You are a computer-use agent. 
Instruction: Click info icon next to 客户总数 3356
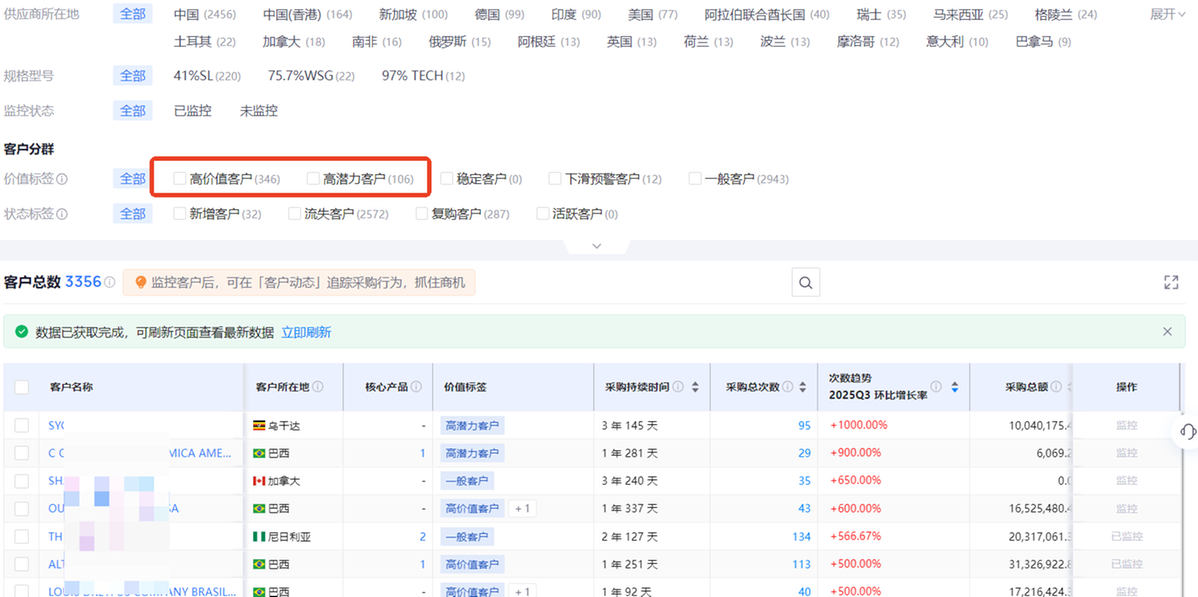pyautogui.click(x=109, y=283)
